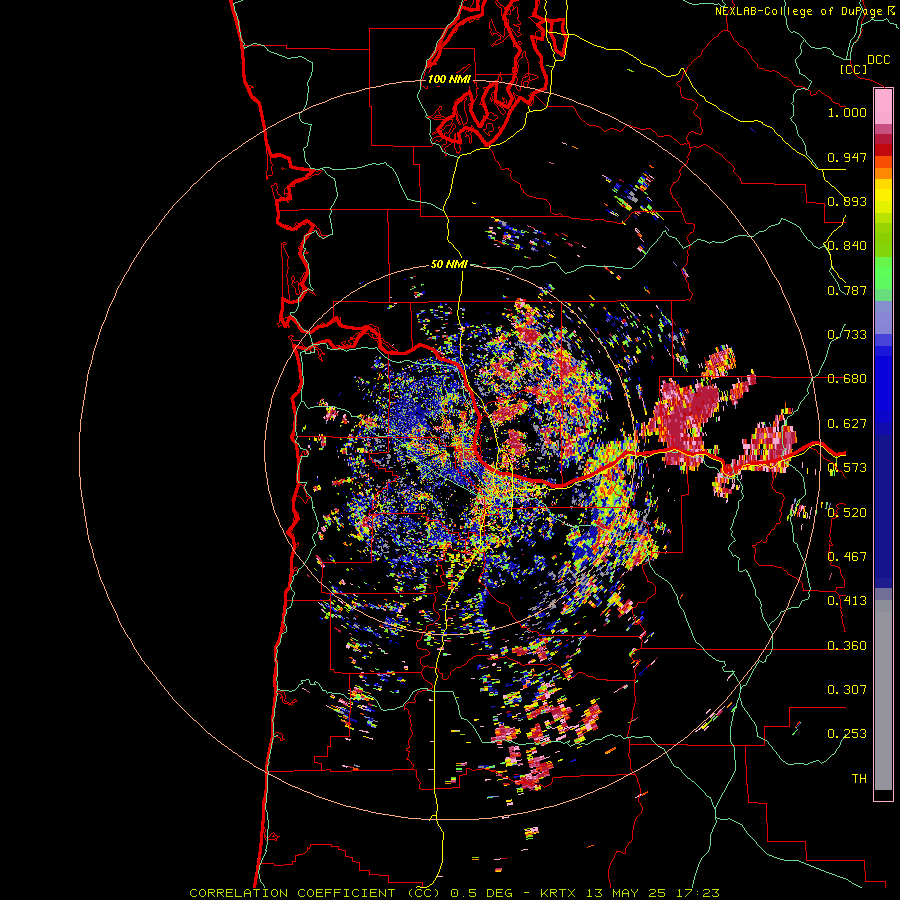The height and width of the screenshot is (900, 900).
Task: Click the 0.627 legend value
Action: (x=847, y=424)
